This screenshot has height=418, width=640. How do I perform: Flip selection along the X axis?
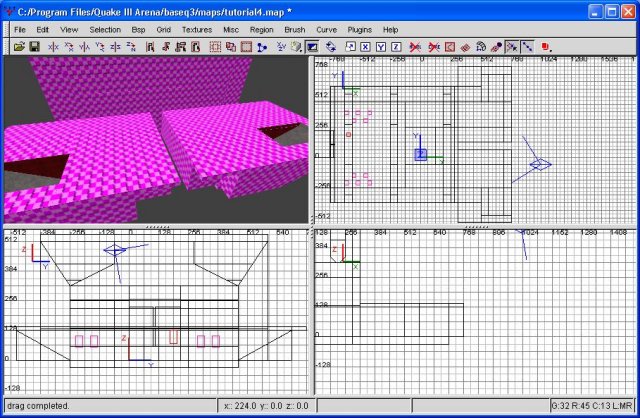click(53, 47)
